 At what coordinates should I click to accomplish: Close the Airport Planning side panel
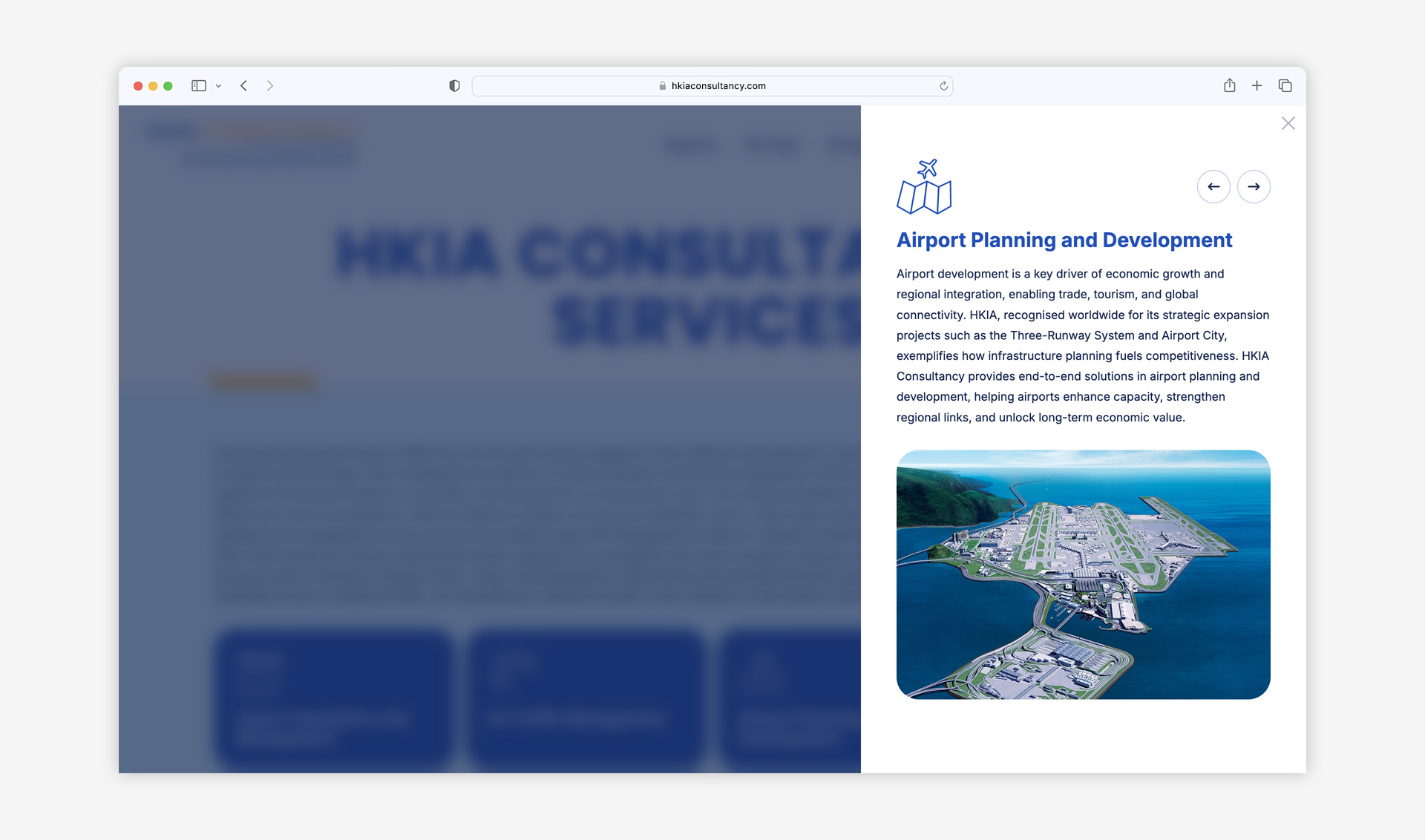click(x=1288, y=123)
